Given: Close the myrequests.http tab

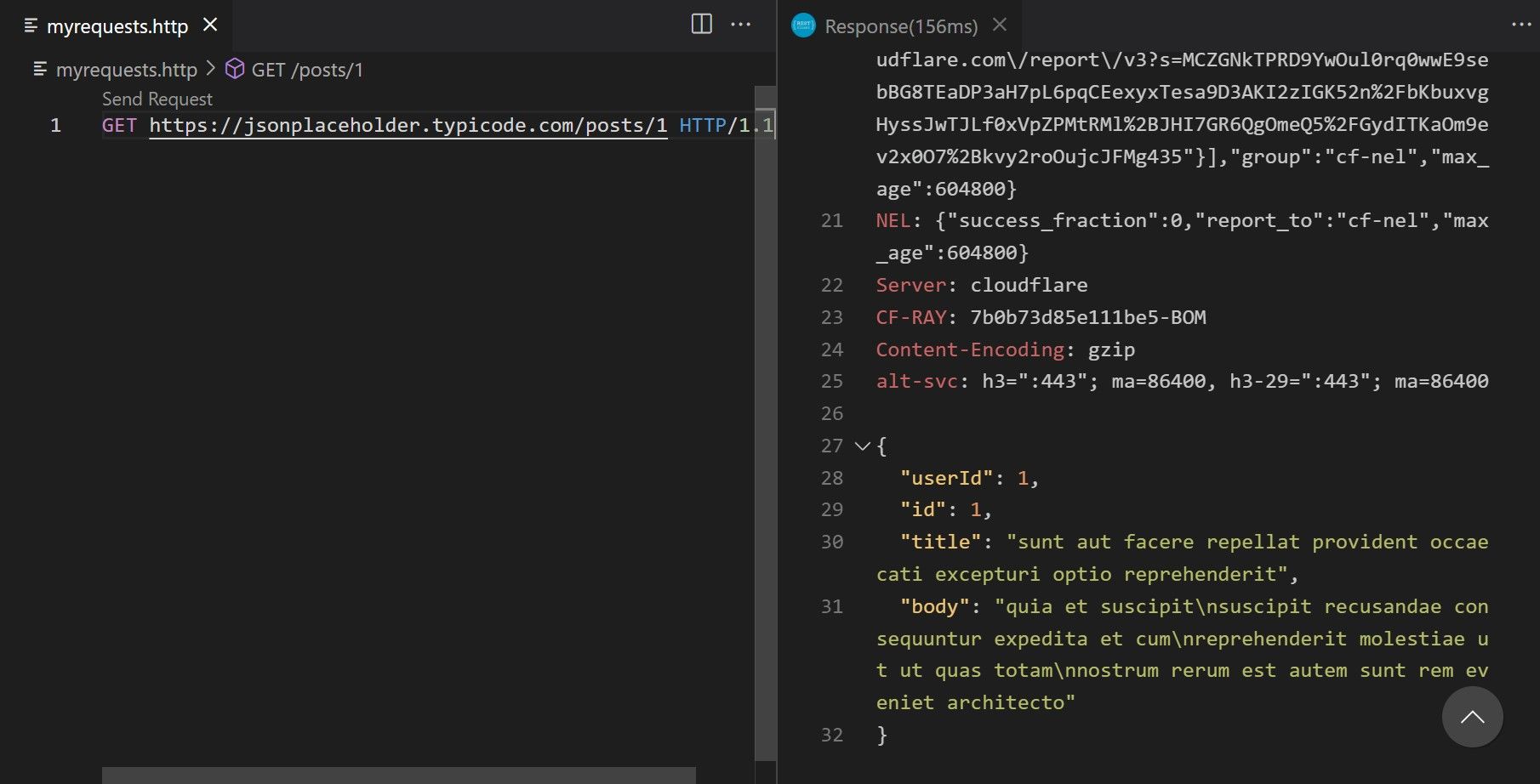Looking at the screenshot, I should pyautogui.click(x=209, y=26).
